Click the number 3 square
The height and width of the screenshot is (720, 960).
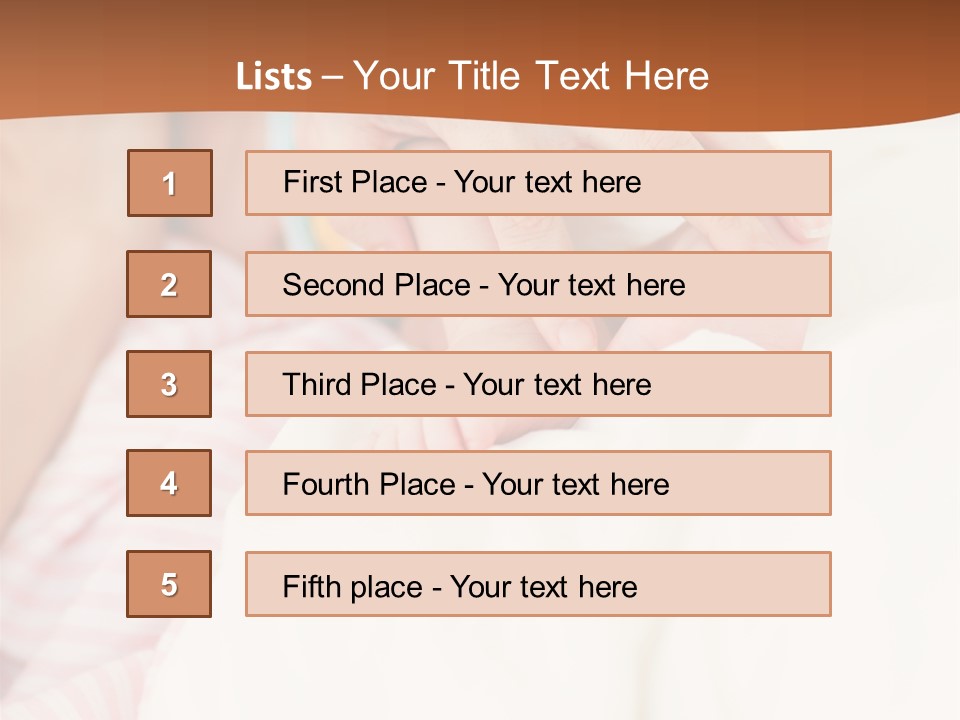(169, 384)
